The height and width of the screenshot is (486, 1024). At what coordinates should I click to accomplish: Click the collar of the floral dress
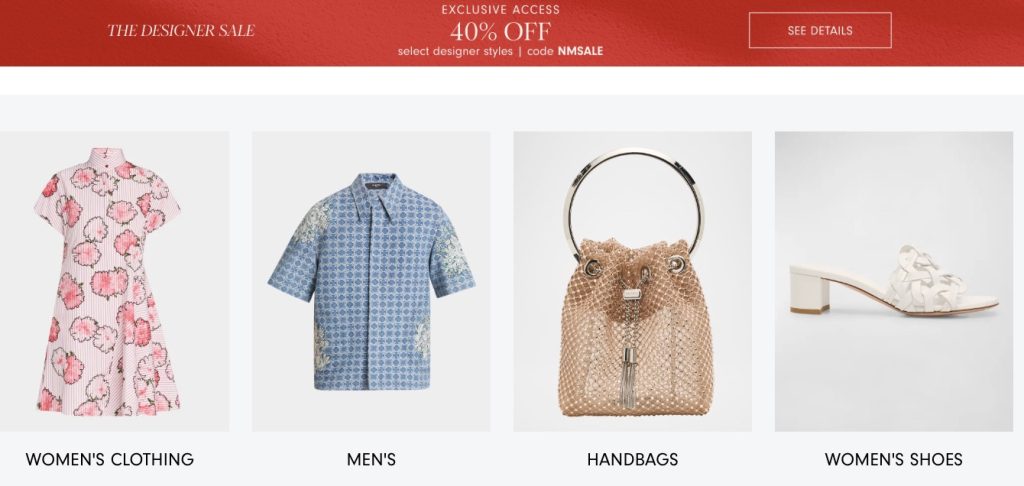tap(106, 155)
